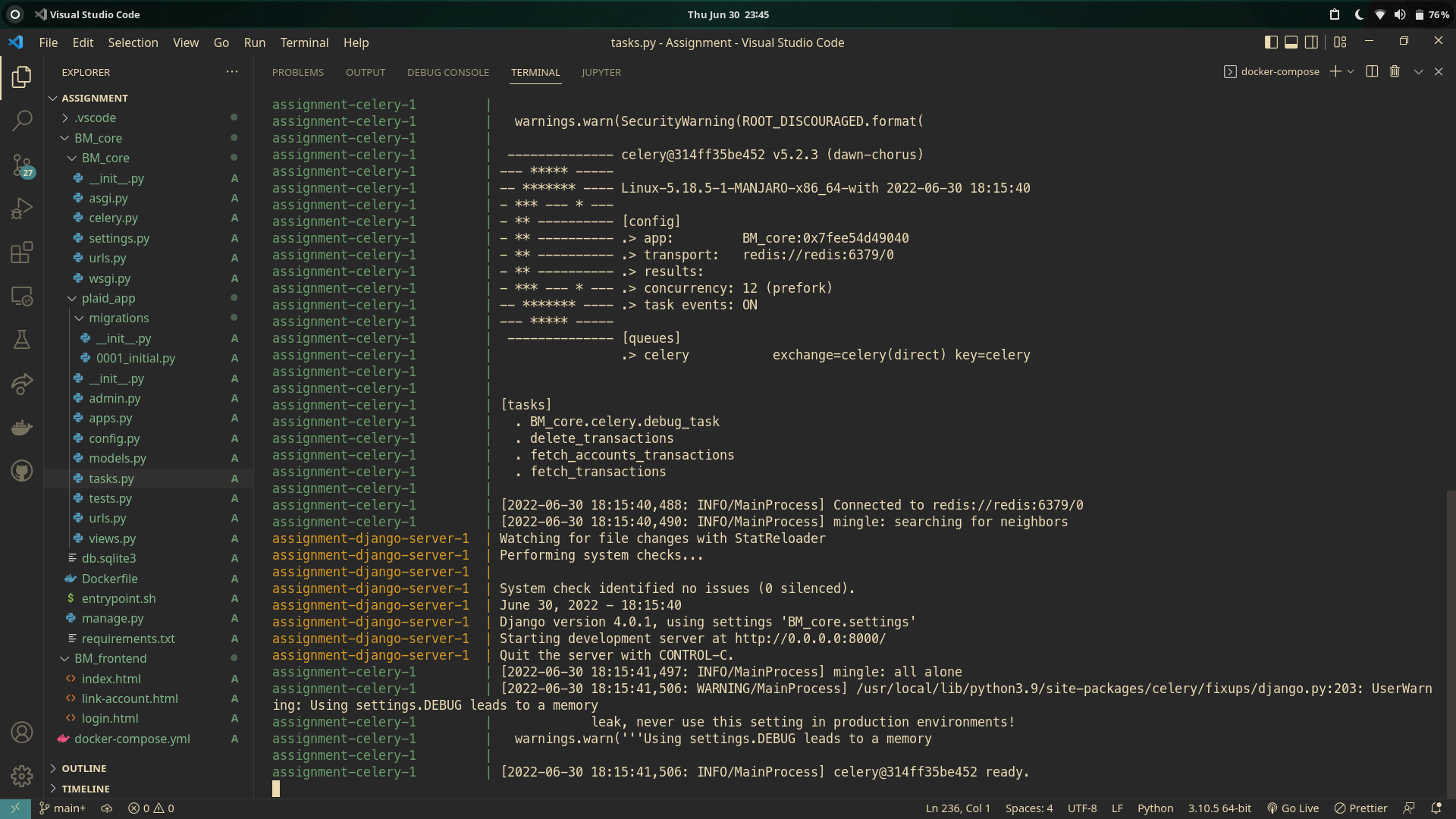The height and width of the screenshot is (819, 1456).
Task: Open the Search view in the activity bar
Action: [x=22, y=121]
